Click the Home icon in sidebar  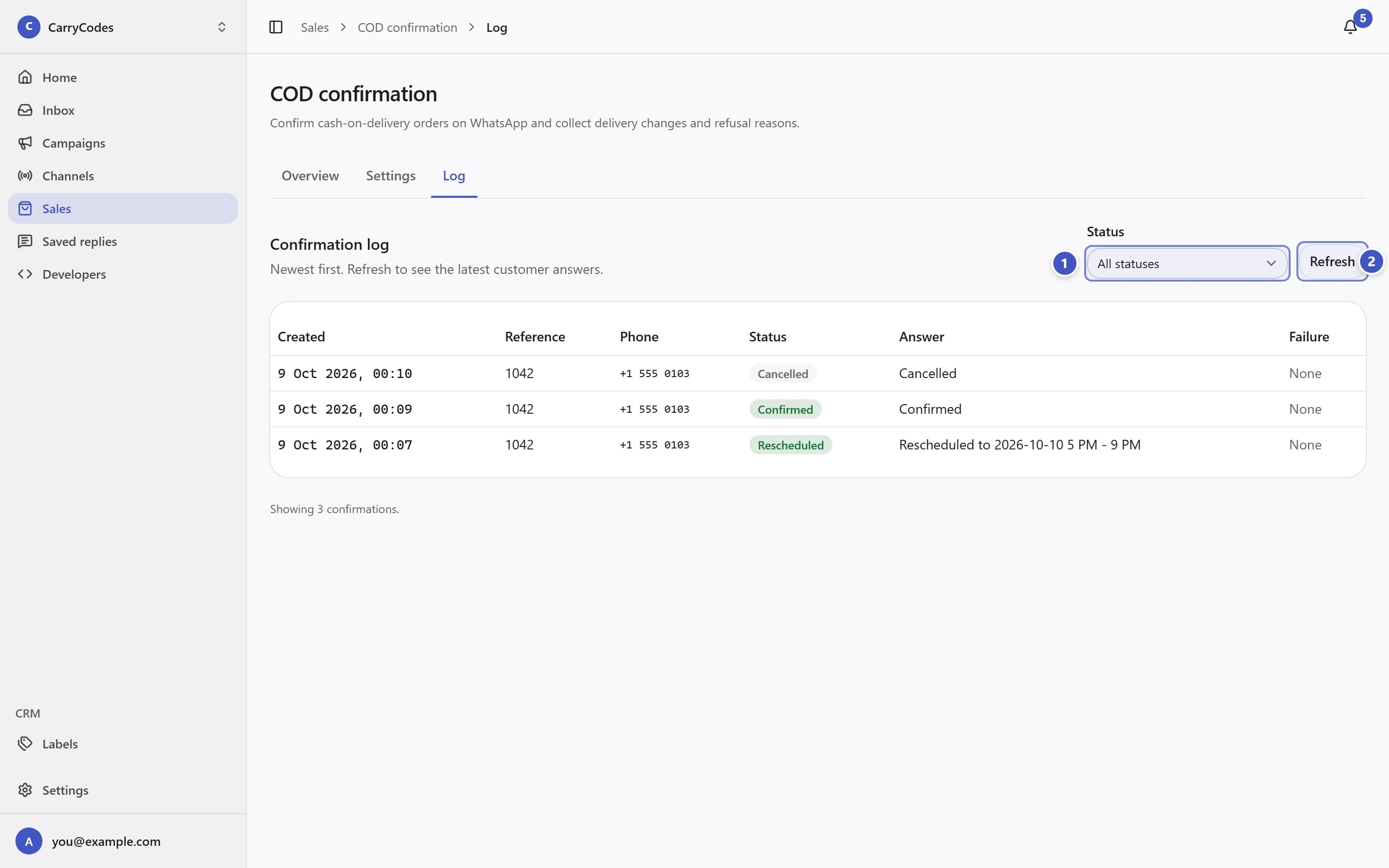[x=25, y=77]
